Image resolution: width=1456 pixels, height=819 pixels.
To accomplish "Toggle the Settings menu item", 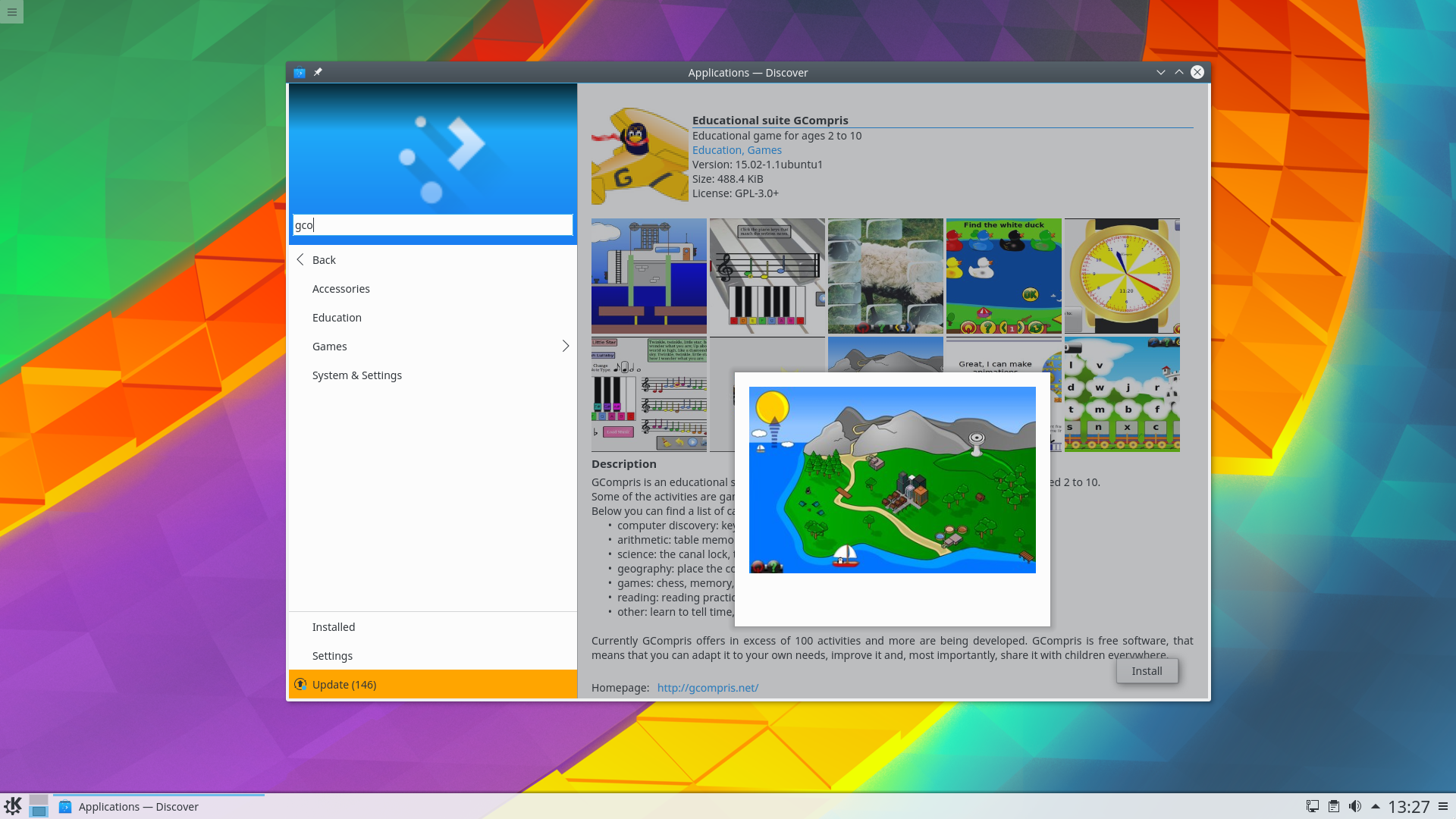I will pos(332,655).
